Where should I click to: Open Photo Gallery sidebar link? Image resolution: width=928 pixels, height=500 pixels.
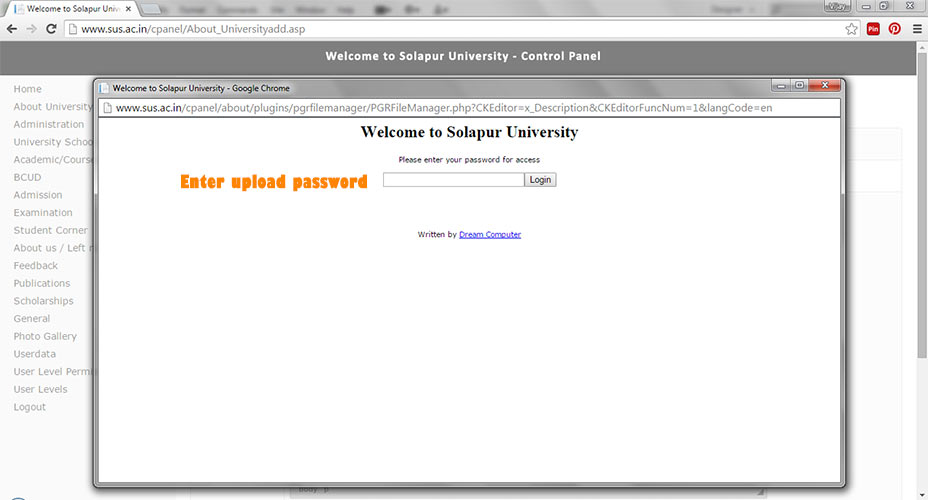(x=45, y=336)
